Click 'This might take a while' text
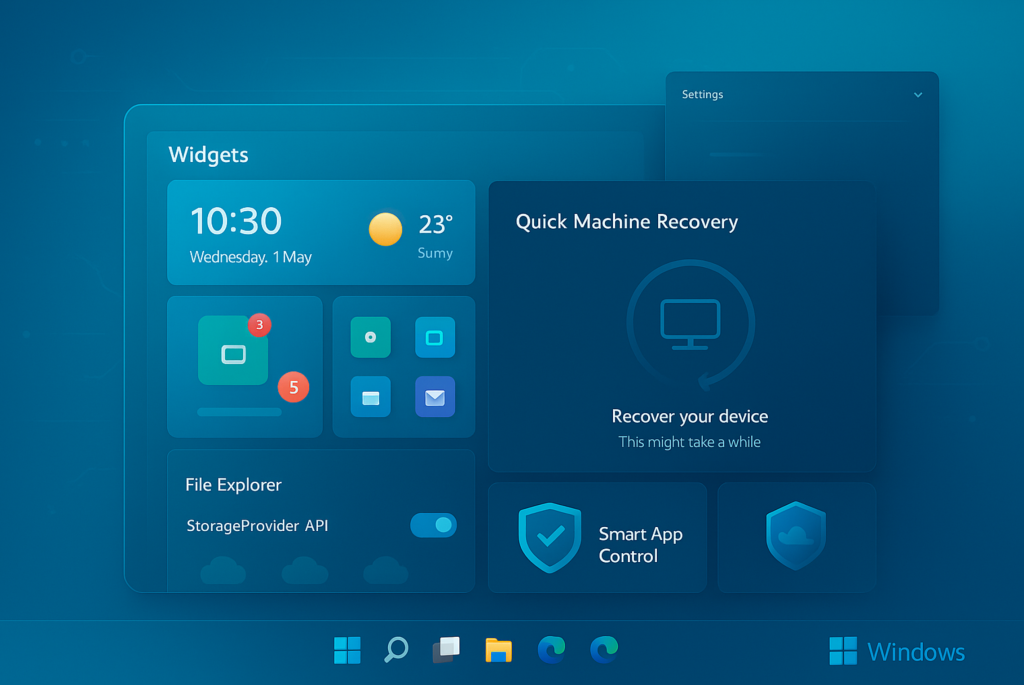1024x685 pixels. (690, 442)
